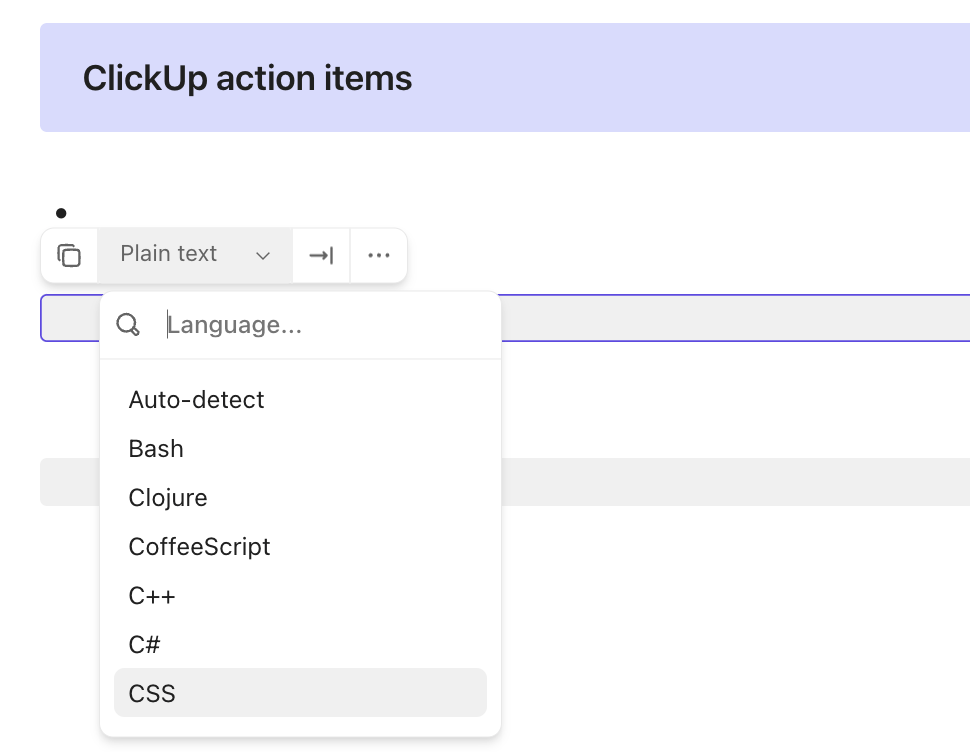Screen dimensions: 970x752
Task: Click the copy code block icon
Action: pos(69,255)
